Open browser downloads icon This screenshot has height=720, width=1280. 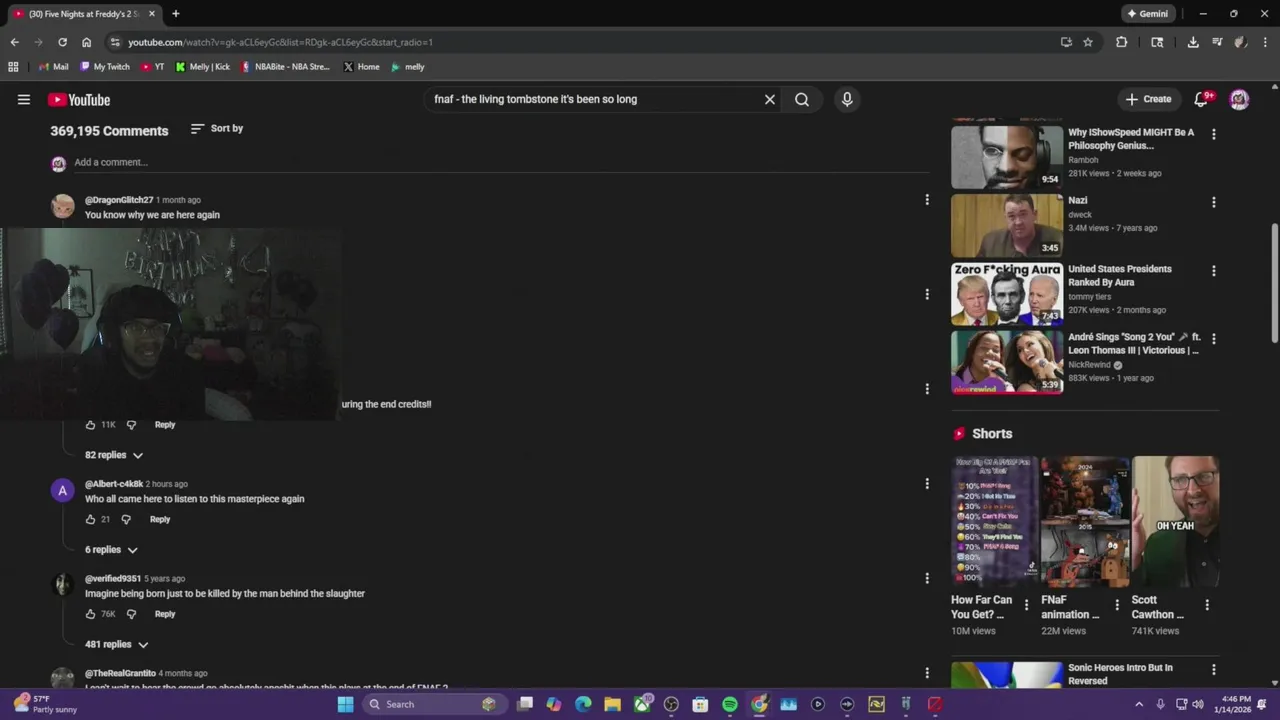coord(1193,42)
